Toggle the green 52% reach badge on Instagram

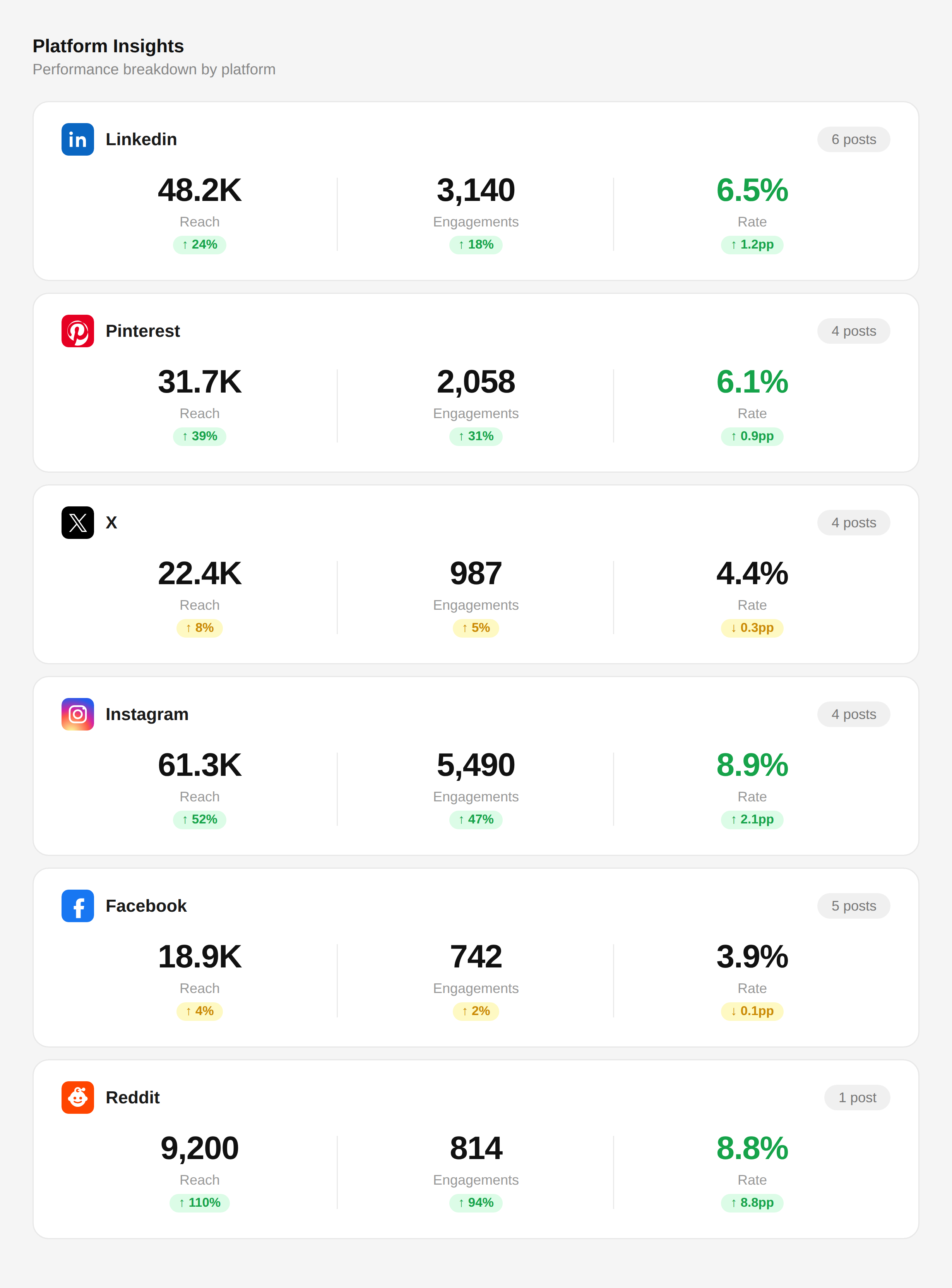(199, 819)
